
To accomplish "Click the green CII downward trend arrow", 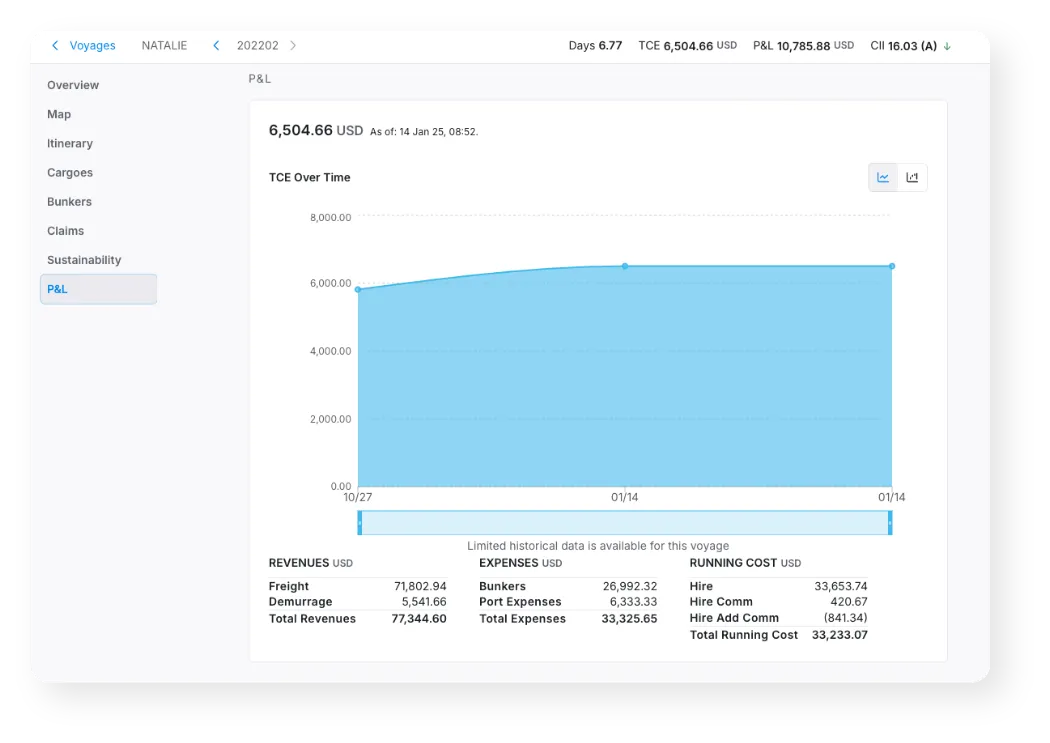I will pyautogui.click(x=946, y=45).
